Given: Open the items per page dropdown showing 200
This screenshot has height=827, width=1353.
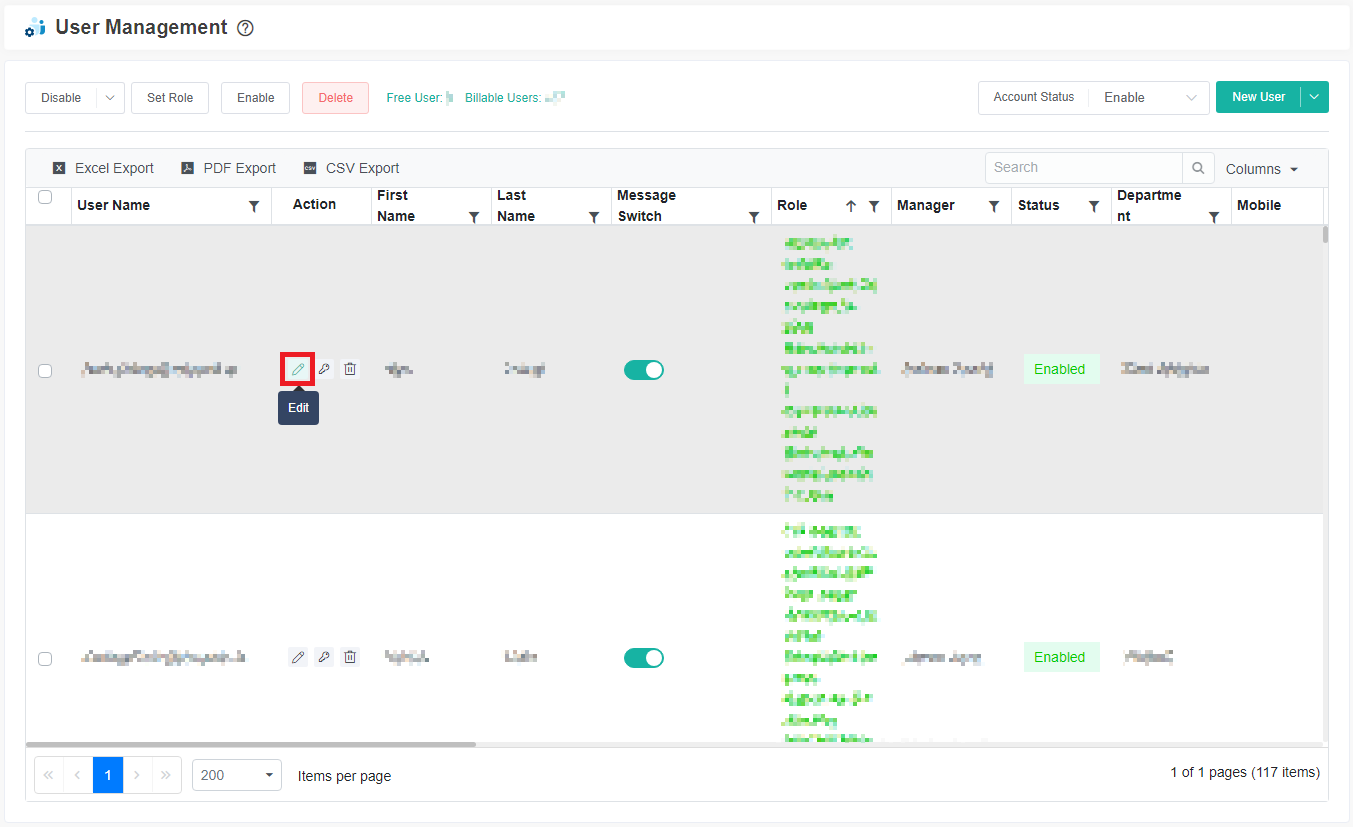Looking at the screenshot, I should pyautogui.click(x=236, y=774).
